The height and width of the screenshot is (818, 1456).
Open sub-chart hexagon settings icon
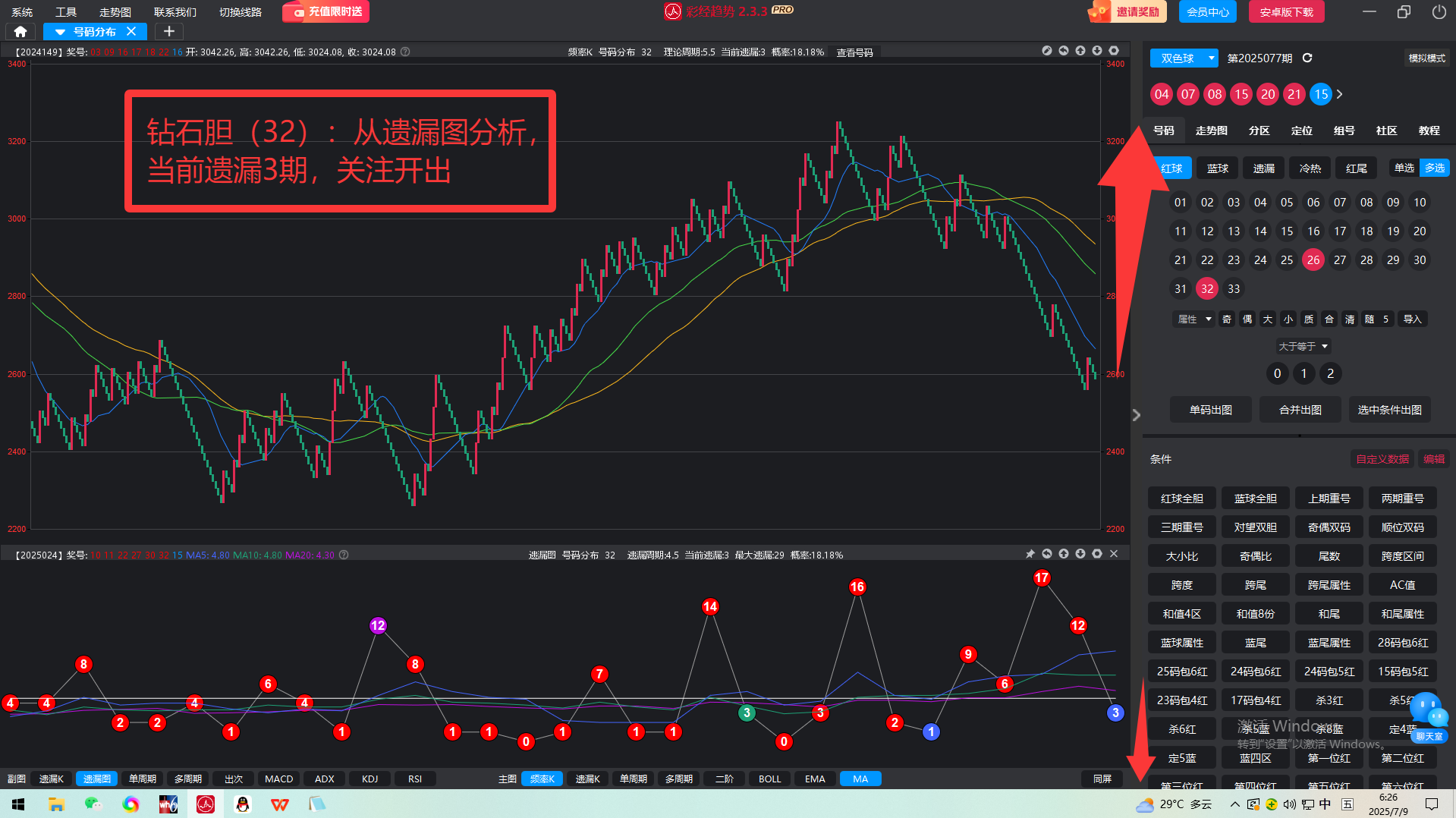[1097, 554]
